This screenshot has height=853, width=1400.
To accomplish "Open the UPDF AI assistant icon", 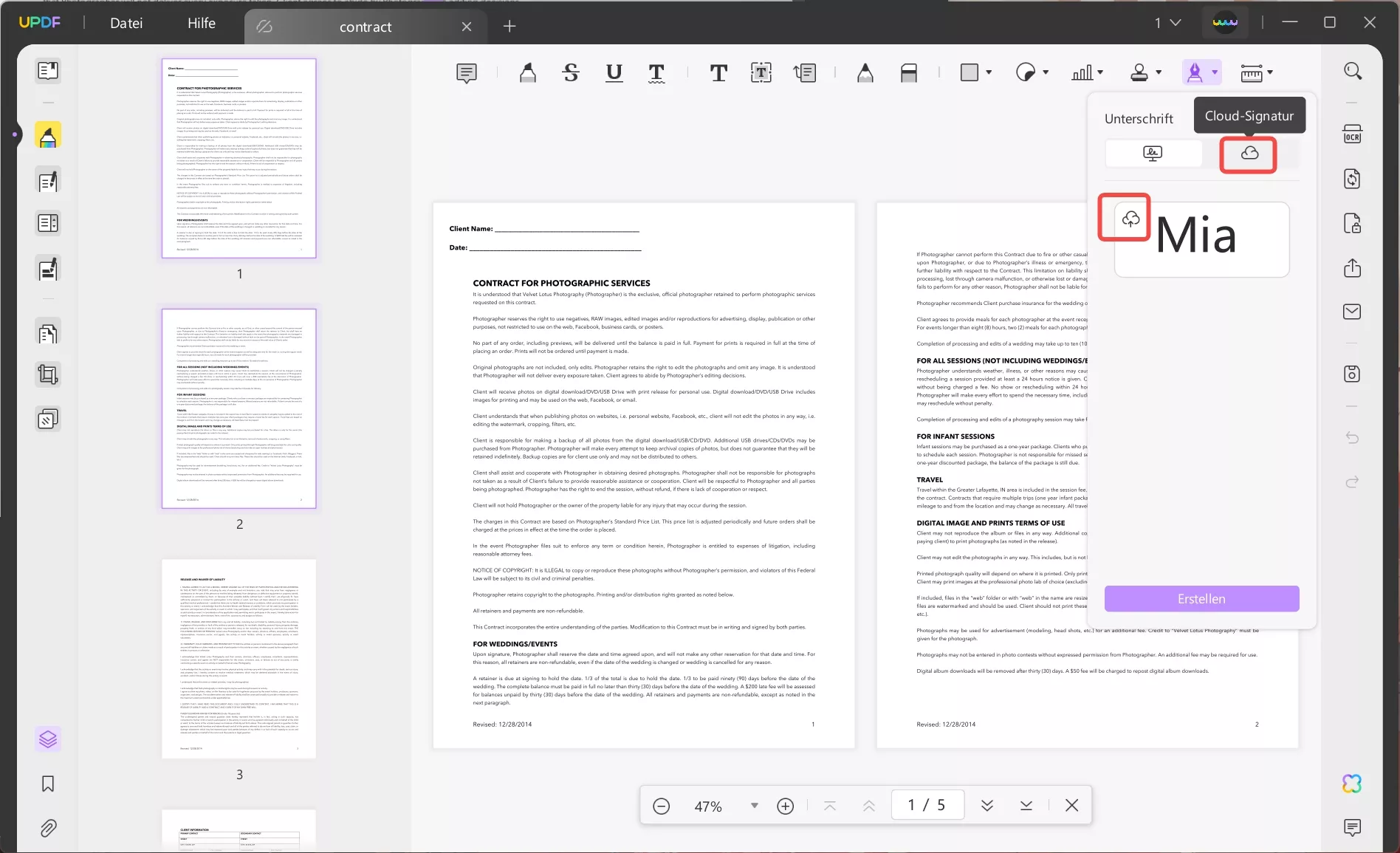I will click(x=1353, y=784).
